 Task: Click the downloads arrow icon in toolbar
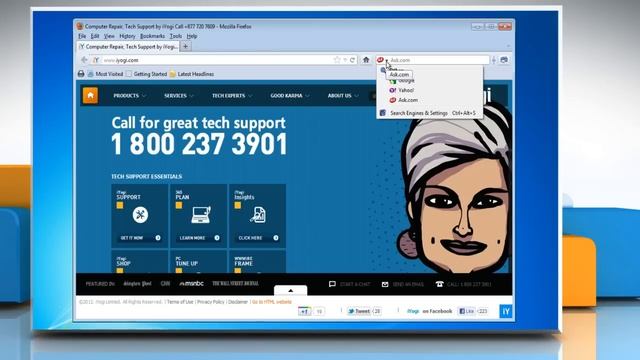(x=494, y=60)
